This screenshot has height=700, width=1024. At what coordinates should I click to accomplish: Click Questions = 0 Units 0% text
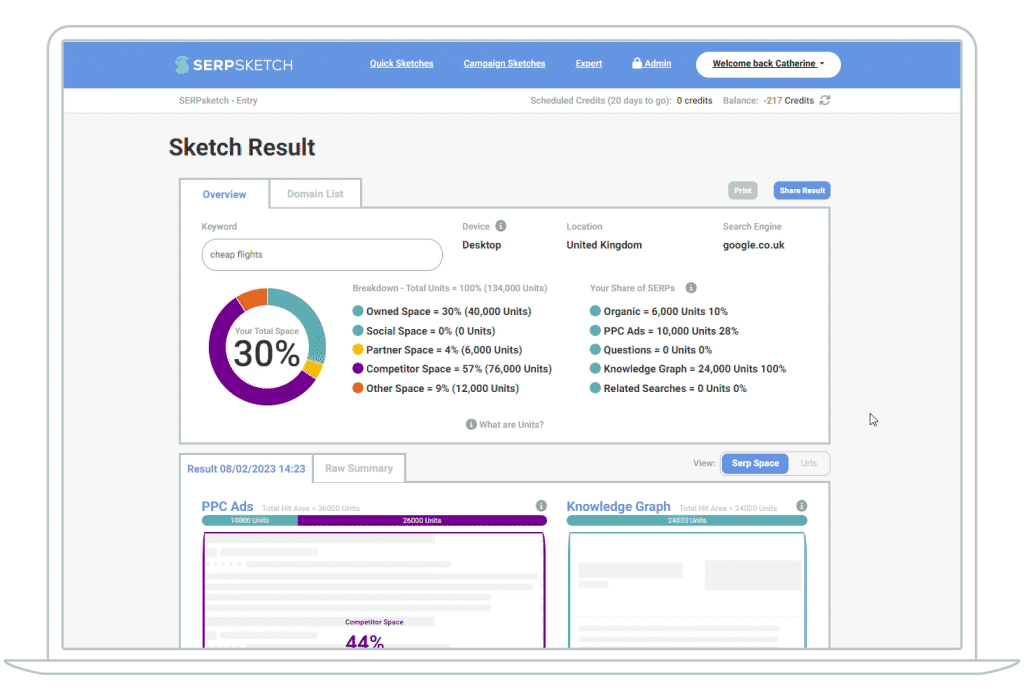(658, 350)
